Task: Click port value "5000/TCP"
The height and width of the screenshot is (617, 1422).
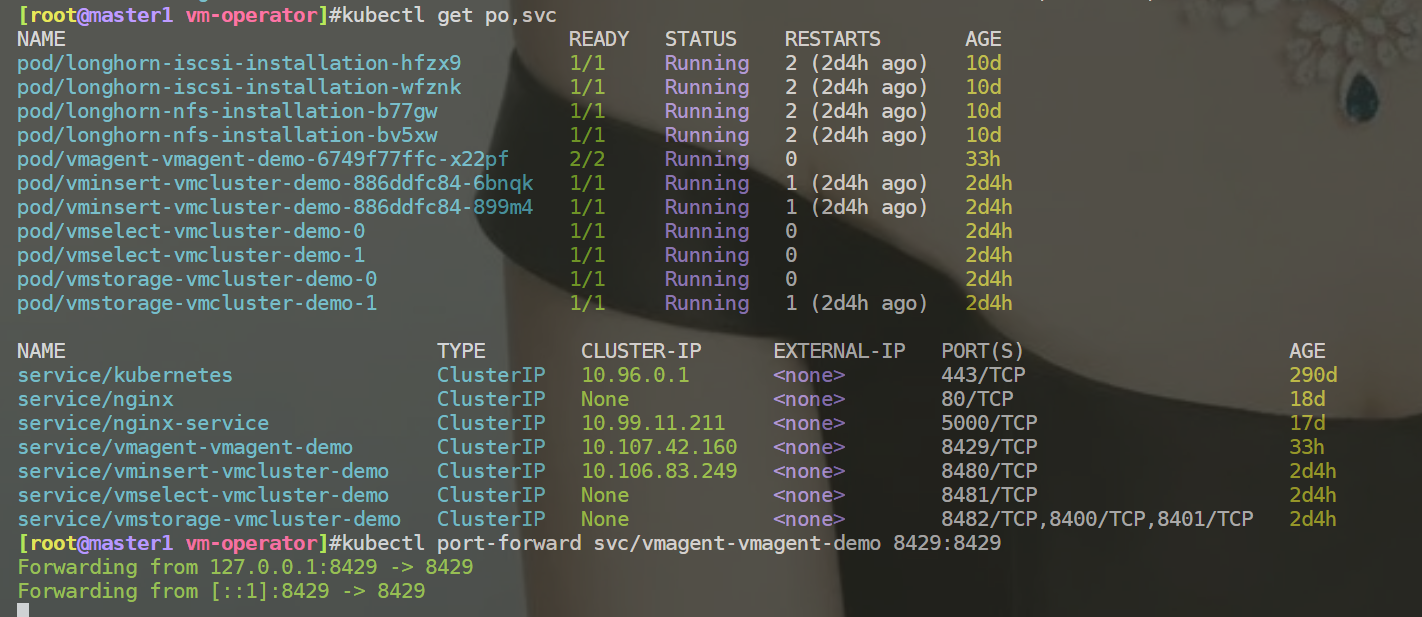Action: coord(989,423)
